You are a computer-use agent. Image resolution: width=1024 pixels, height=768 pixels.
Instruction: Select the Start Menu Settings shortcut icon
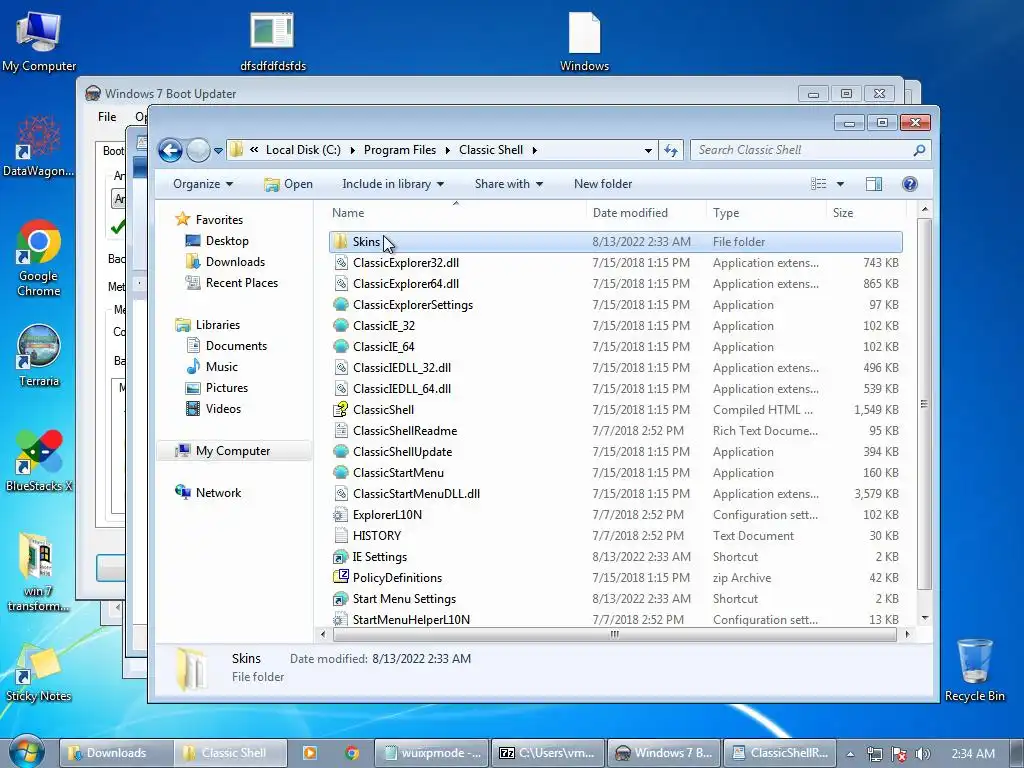point(340,599)
